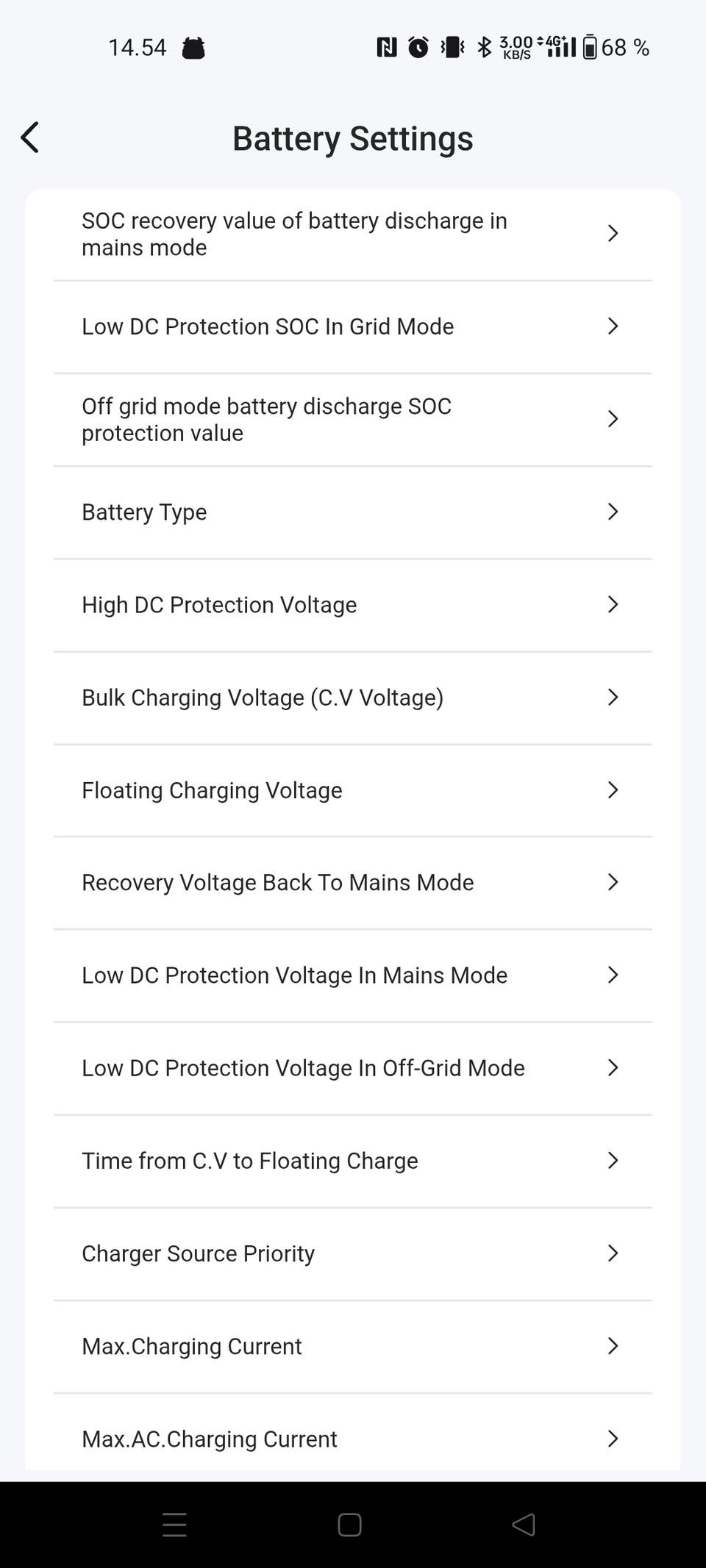The width and height of the screenshot is (706, 1568).
Task: Expand chevron next to Charger Source Priority
Action: (613, 1253)
